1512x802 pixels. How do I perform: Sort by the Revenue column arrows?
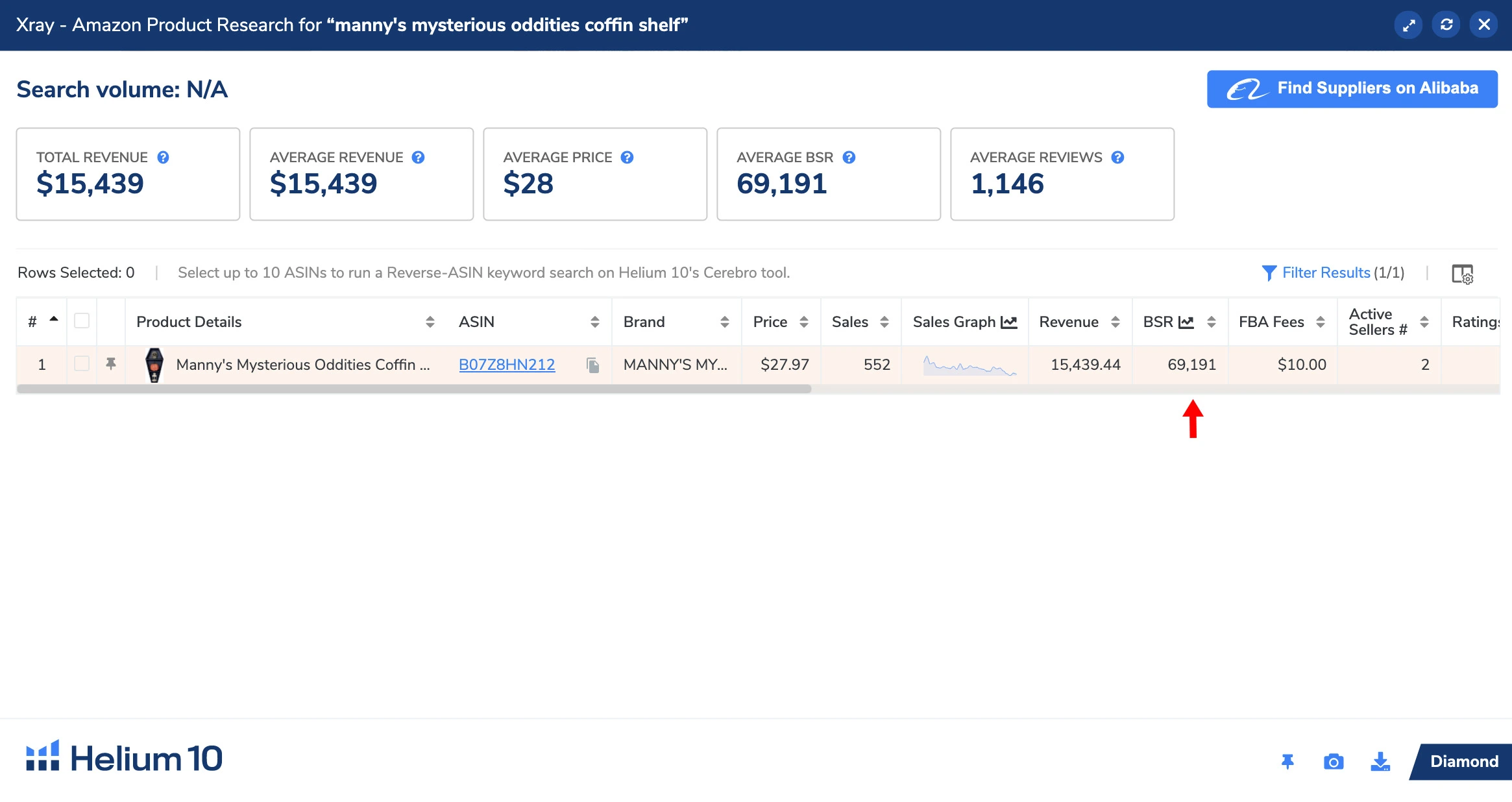coord(1116,322)
